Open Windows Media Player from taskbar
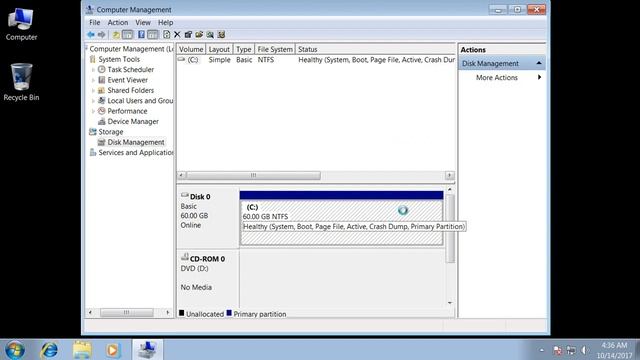 [113, 350]
